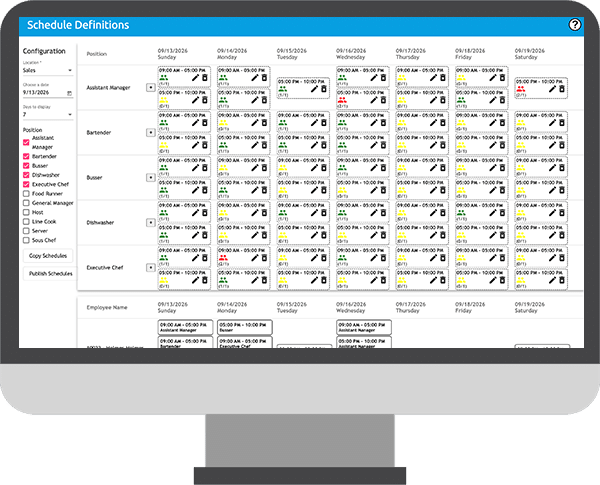
Task: Click the Publish Schedules button
Action: click(51, 273)
